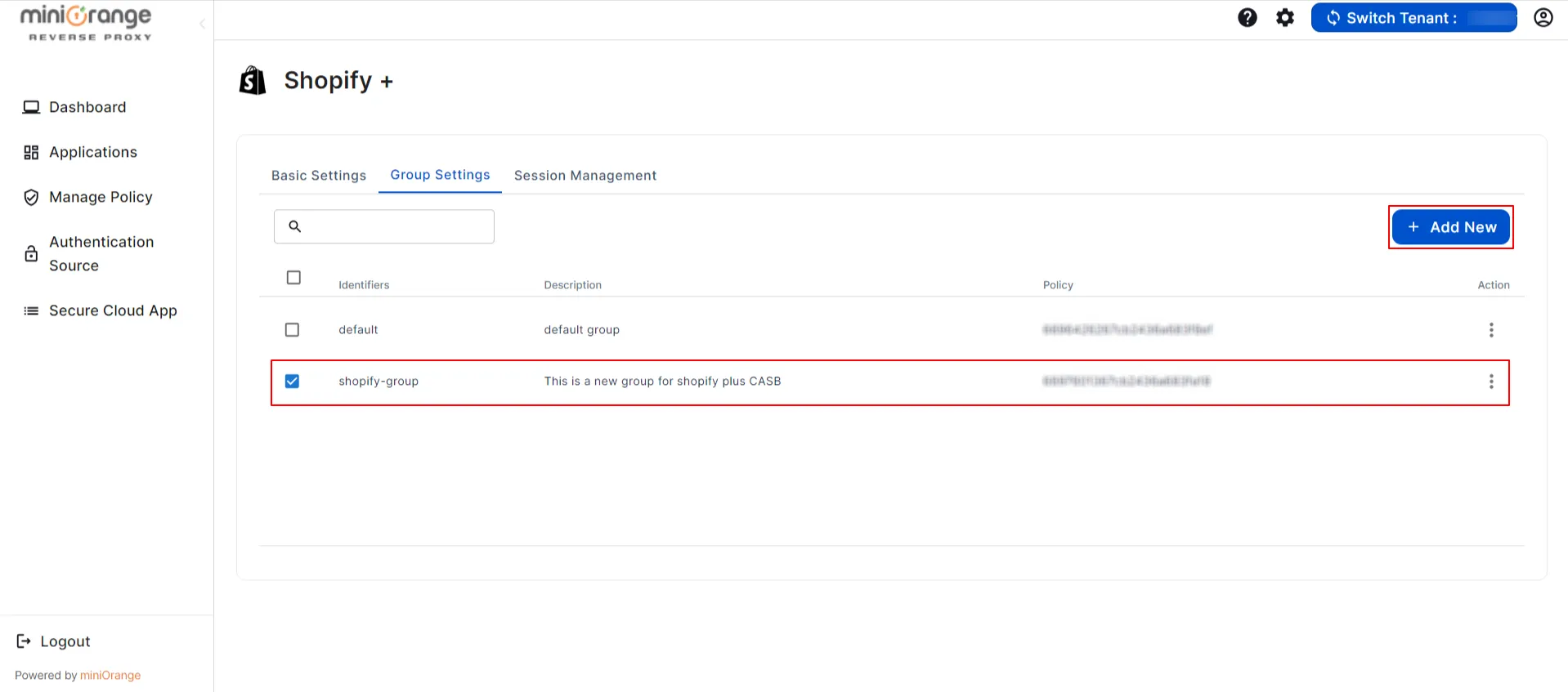Click the Shopify + page title
The width and height of the screenshot is (1568, 692).
tap(338, 81)
